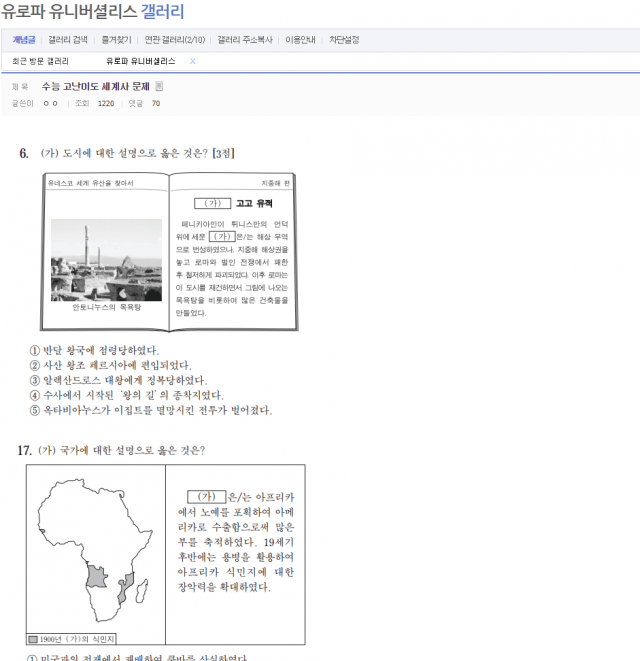Click 갤러리 주소복사 link
The height and width of the screenshot is (661, 640).
coord(245,40)
